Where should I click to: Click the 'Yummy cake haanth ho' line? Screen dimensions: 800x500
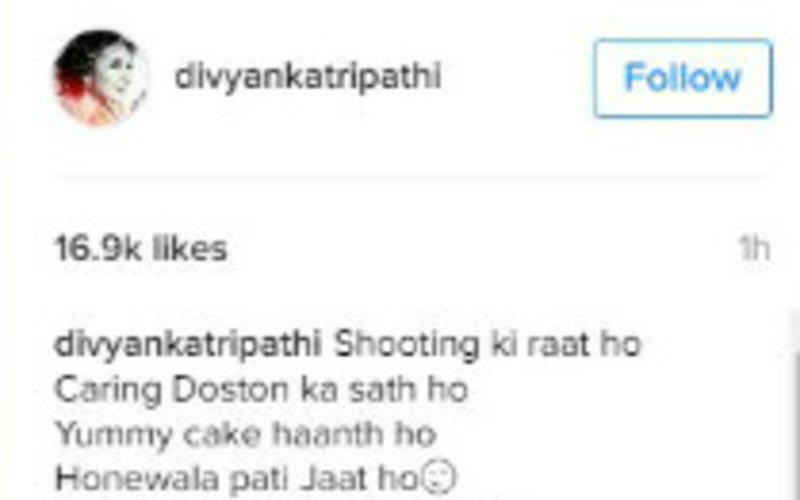245,435
